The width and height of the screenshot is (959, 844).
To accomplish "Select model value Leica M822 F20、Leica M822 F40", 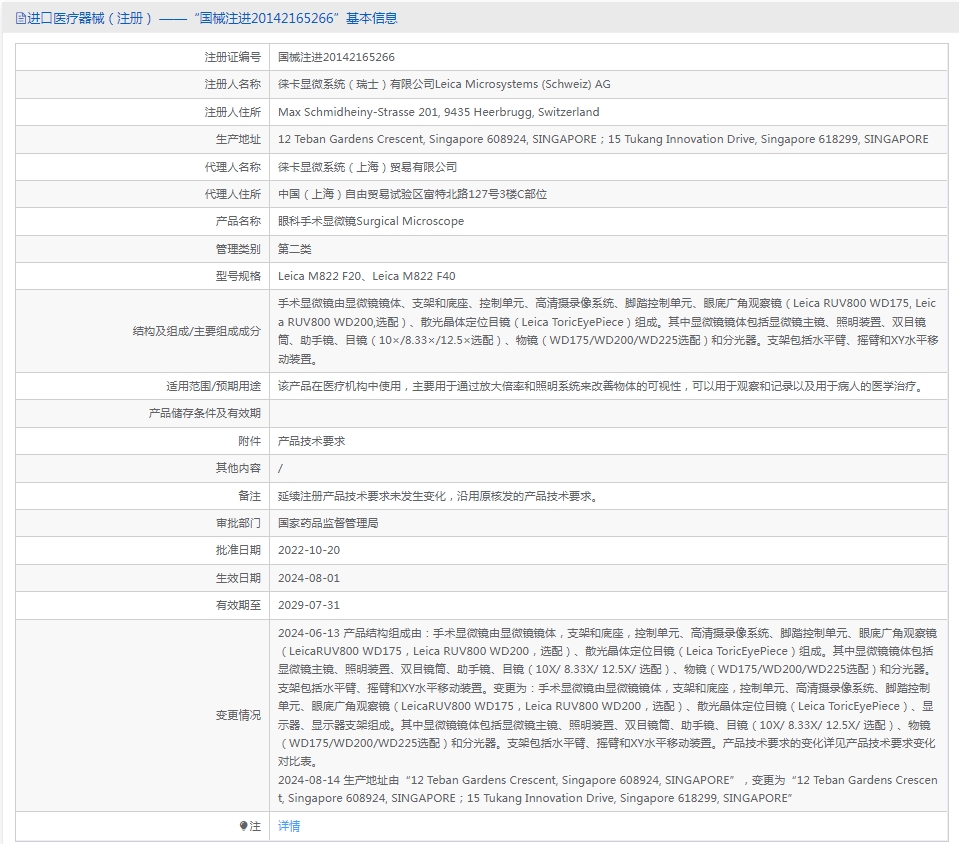I will pyautogui.click(x=366, y=276).
